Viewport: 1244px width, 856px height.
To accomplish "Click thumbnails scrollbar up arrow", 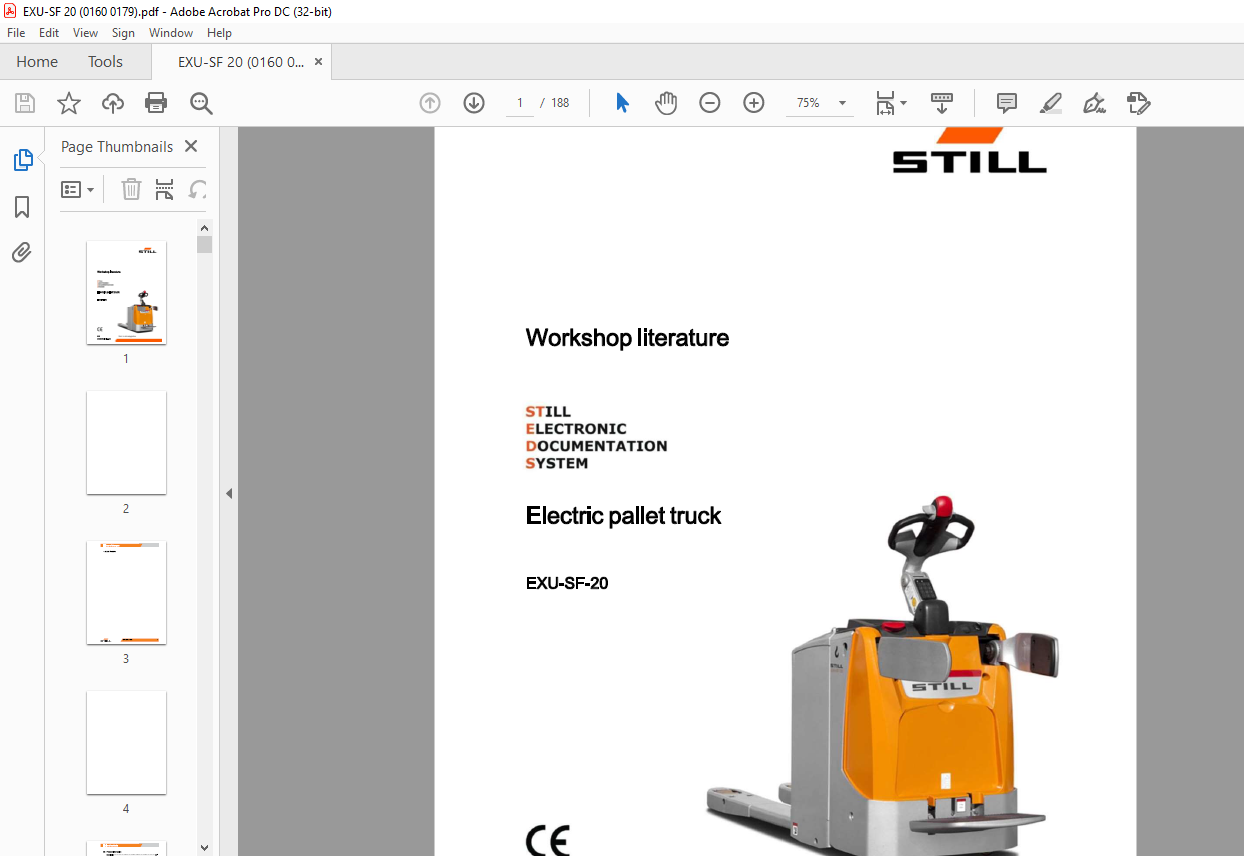I will tap(204, 228).
